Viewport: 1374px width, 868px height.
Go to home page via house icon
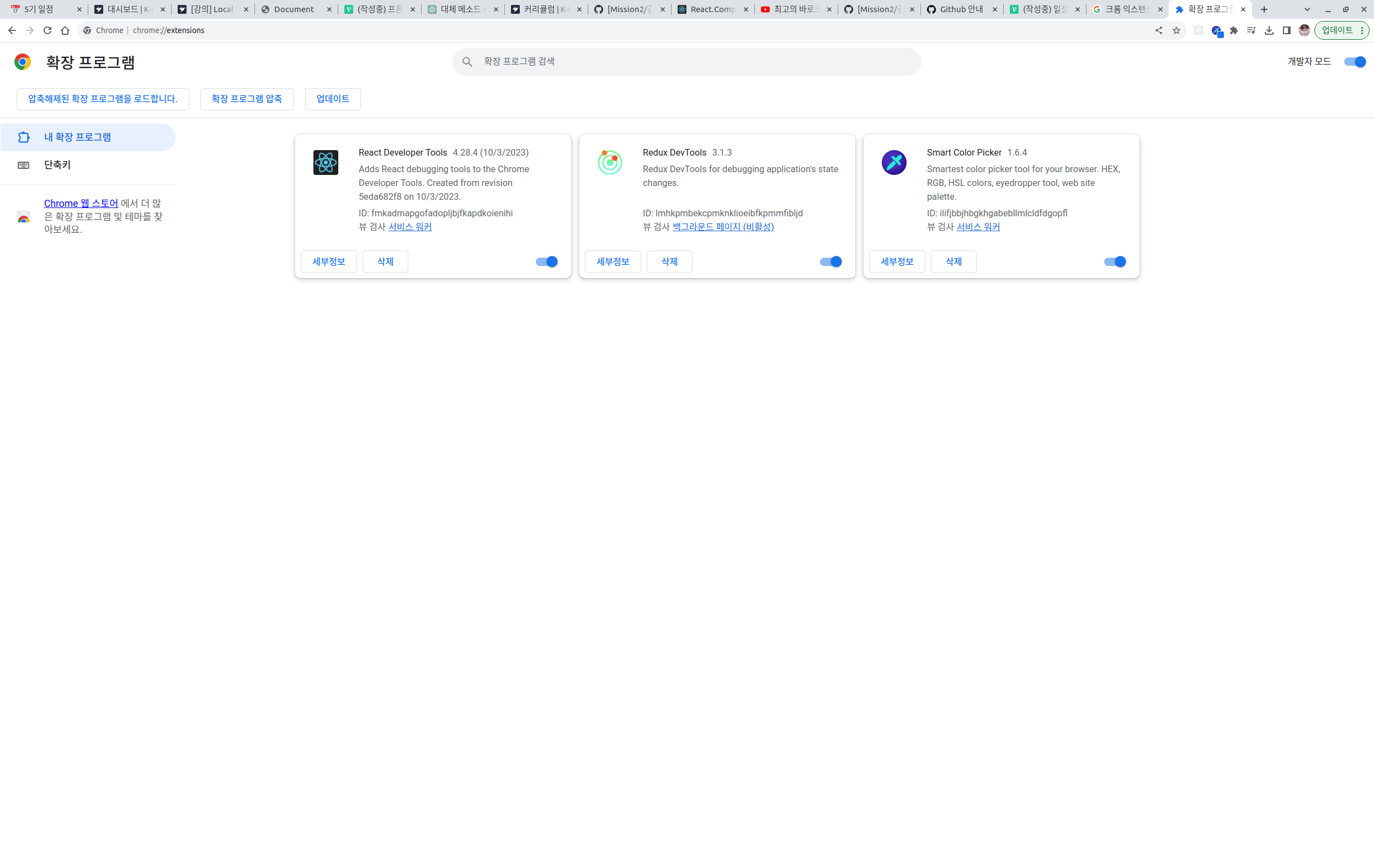tap(65, 30)
